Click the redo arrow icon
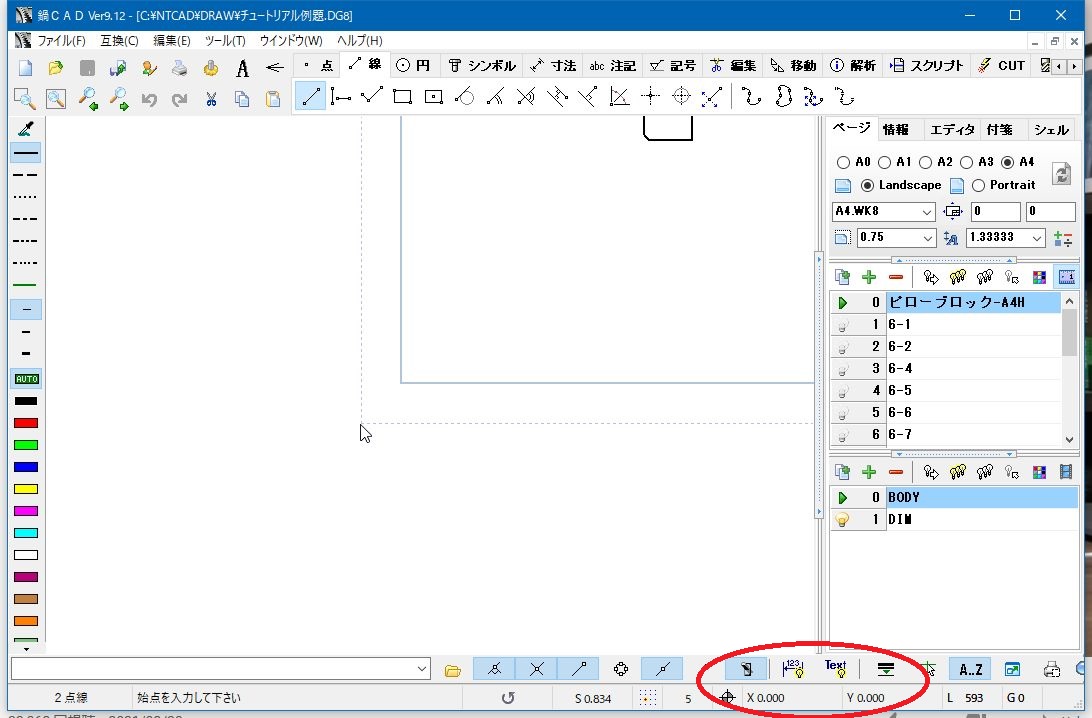1092x718 pixels. click(180, 99)
